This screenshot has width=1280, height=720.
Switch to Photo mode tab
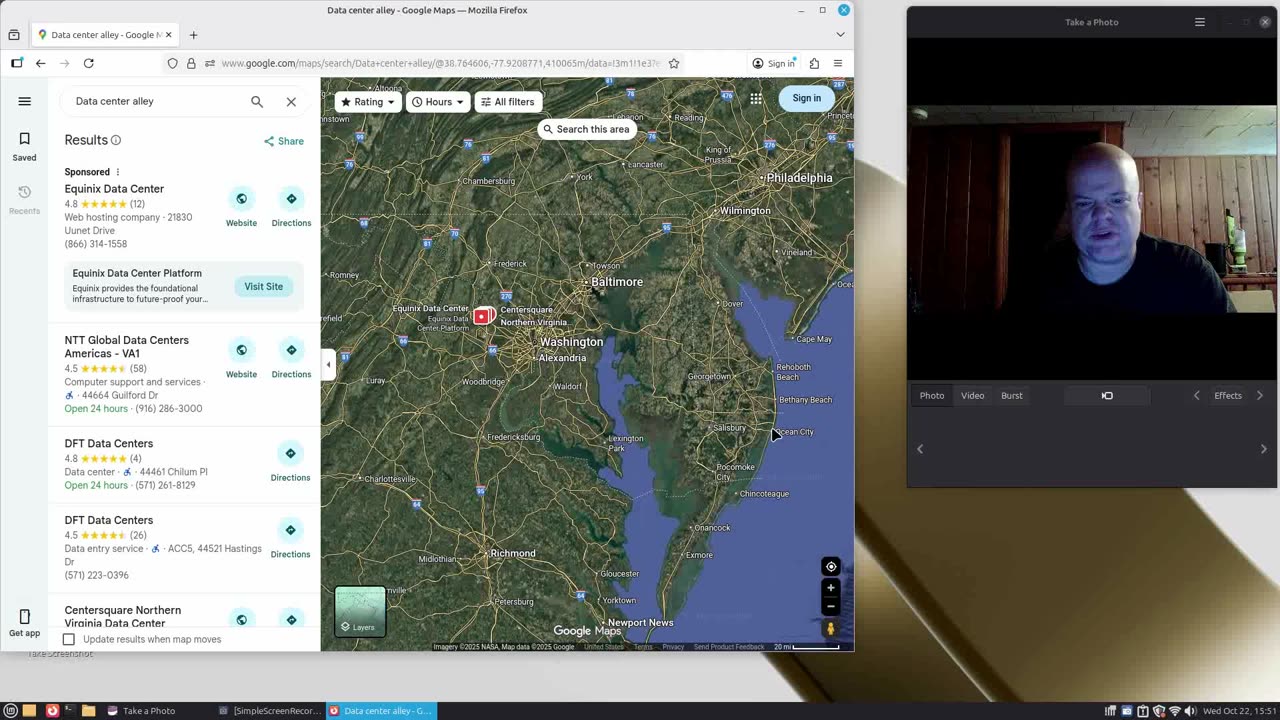coord(932,395)
